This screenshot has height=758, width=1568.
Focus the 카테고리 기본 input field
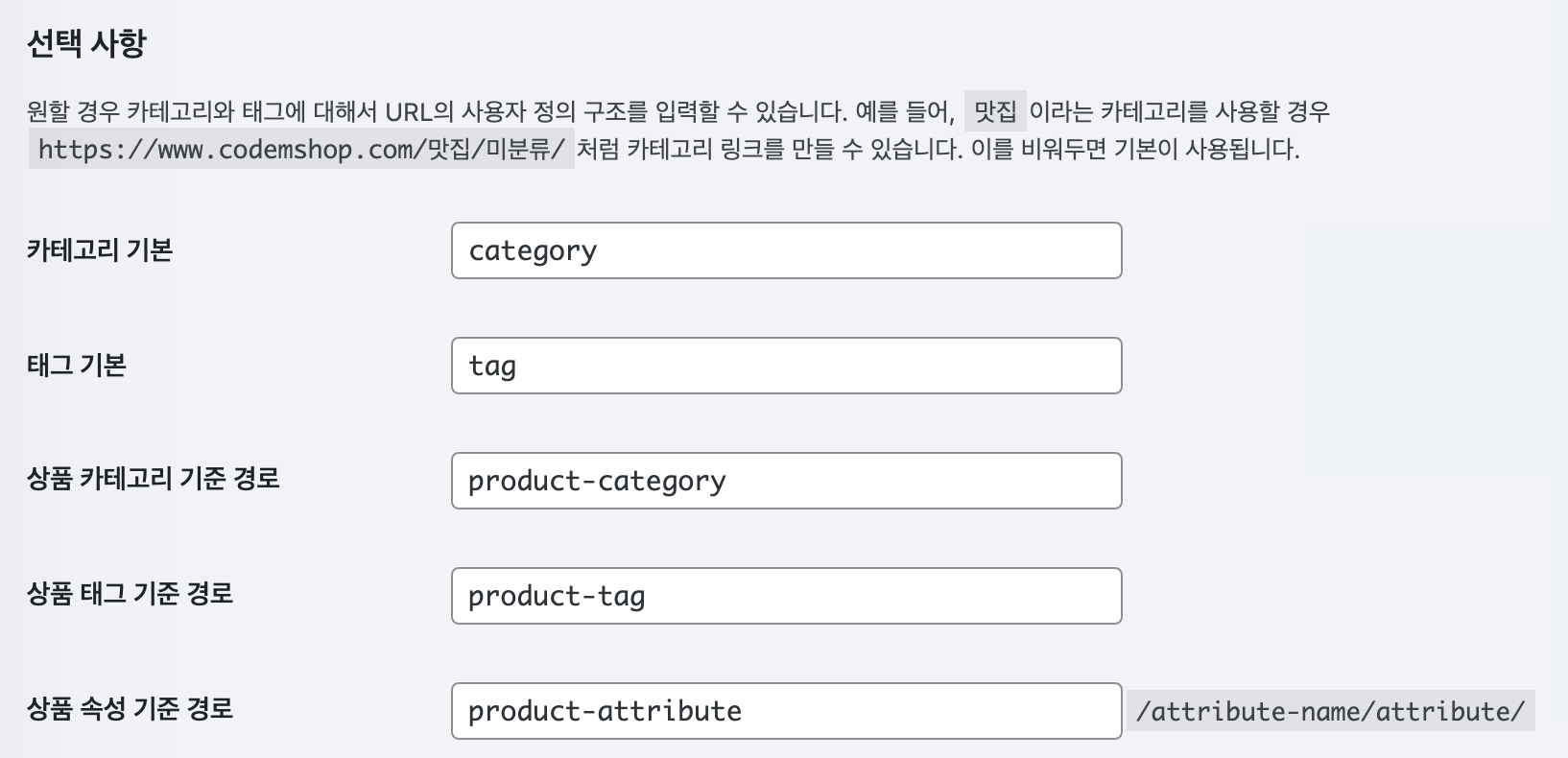pos(786,250)
